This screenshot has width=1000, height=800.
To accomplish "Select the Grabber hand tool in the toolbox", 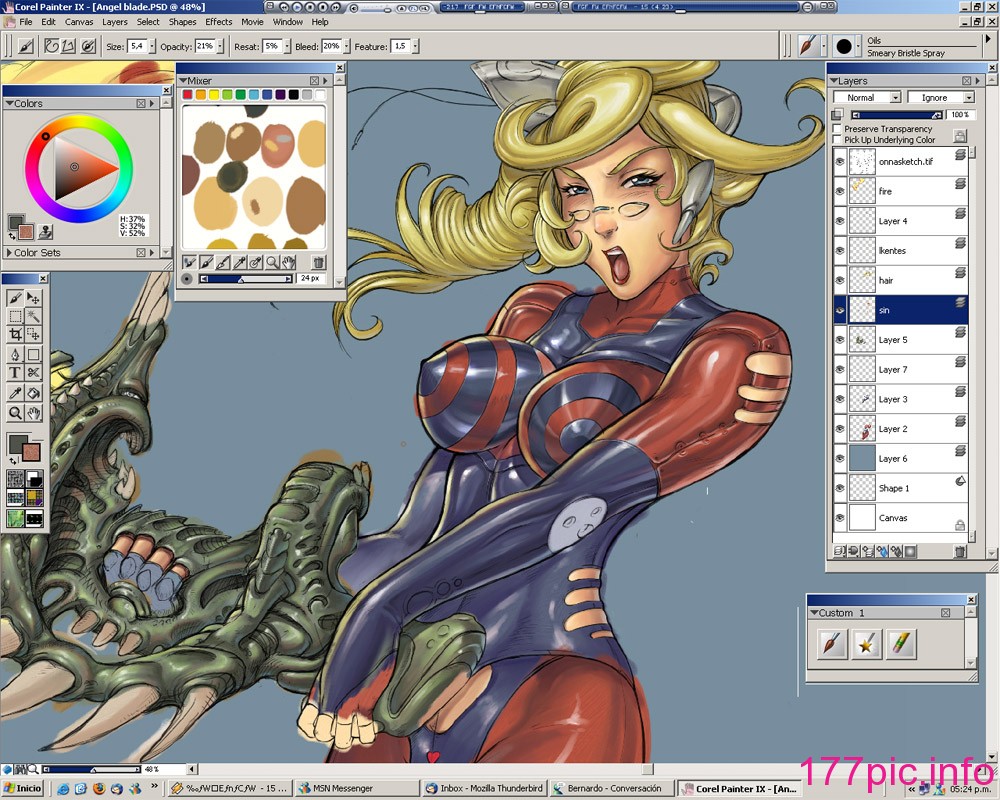I will point(33,413).
